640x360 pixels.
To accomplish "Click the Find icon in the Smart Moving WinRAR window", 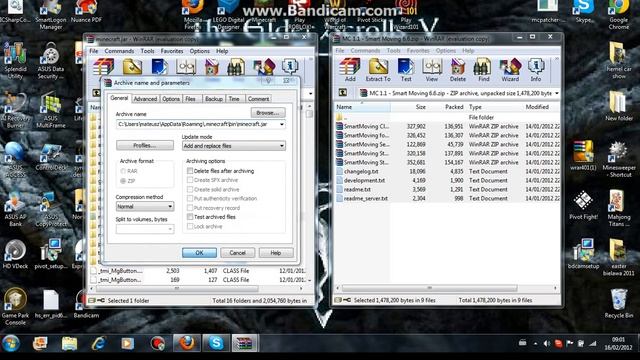I will (x=484, y=70).
